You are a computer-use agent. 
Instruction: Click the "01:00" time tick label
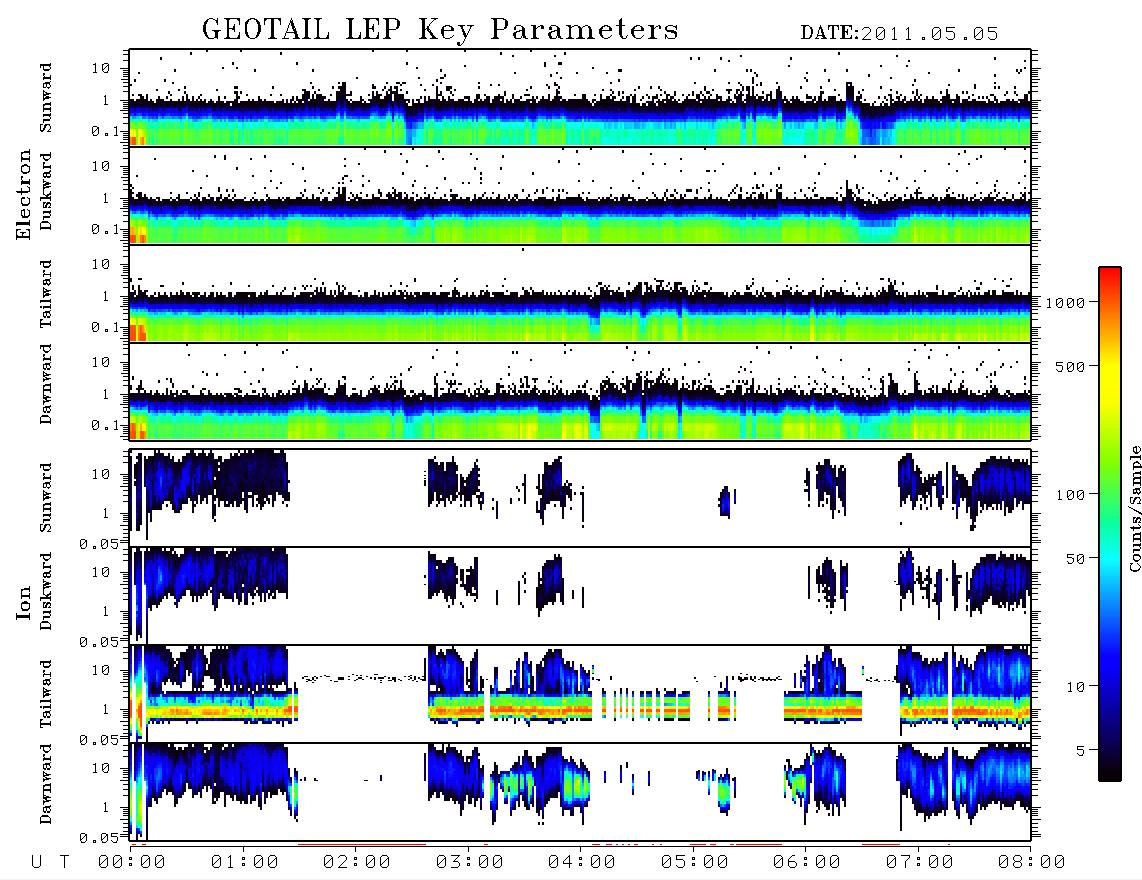(x=245, y=863)
